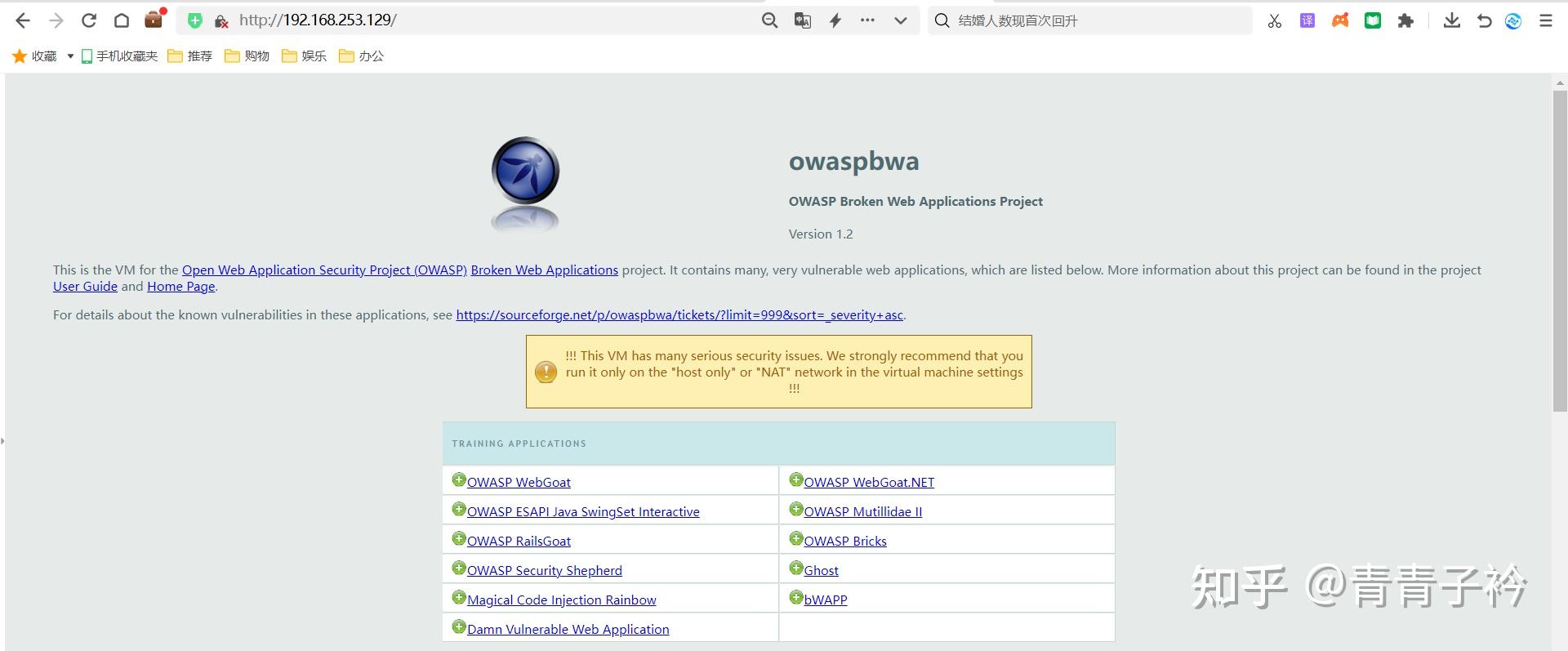Click the undo restore-closed-tab icon
This screenshot has height=651, width=1568.
coord(1484,20)
